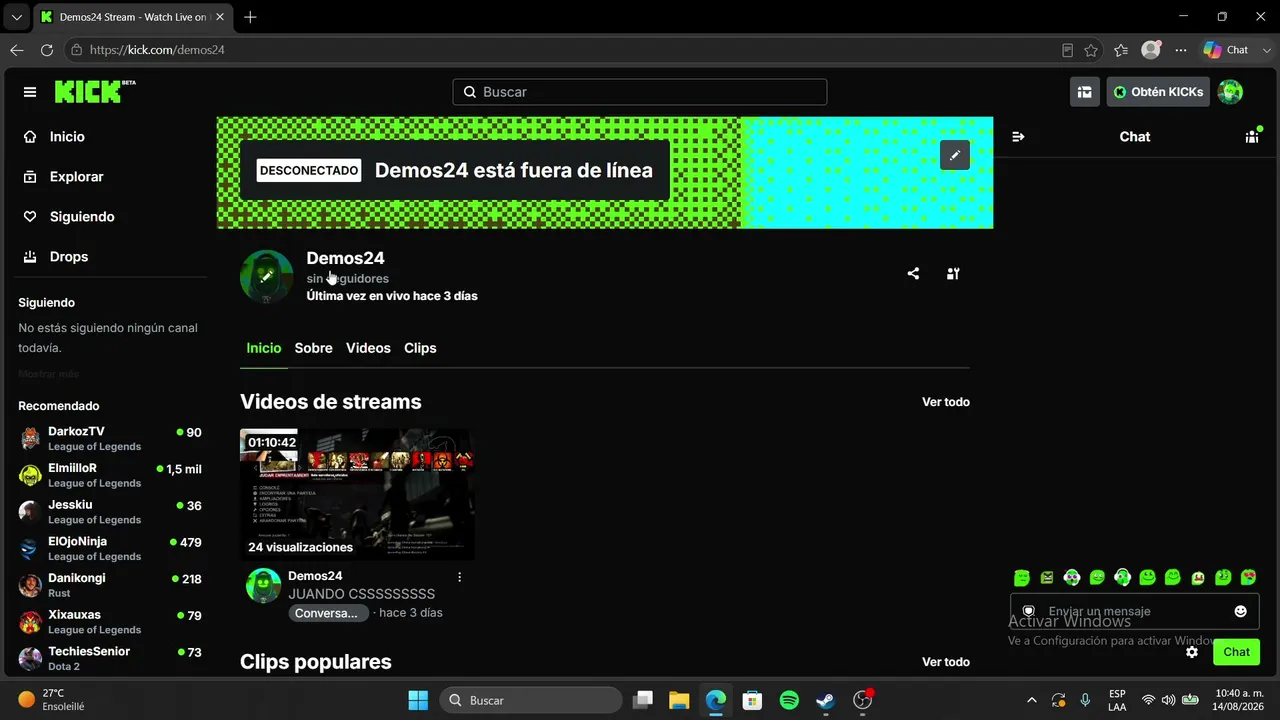Toggle immersive reader view icon
Image resolution: width=1280 pixels, height=720 pixels.
(x=1067, y=50)
